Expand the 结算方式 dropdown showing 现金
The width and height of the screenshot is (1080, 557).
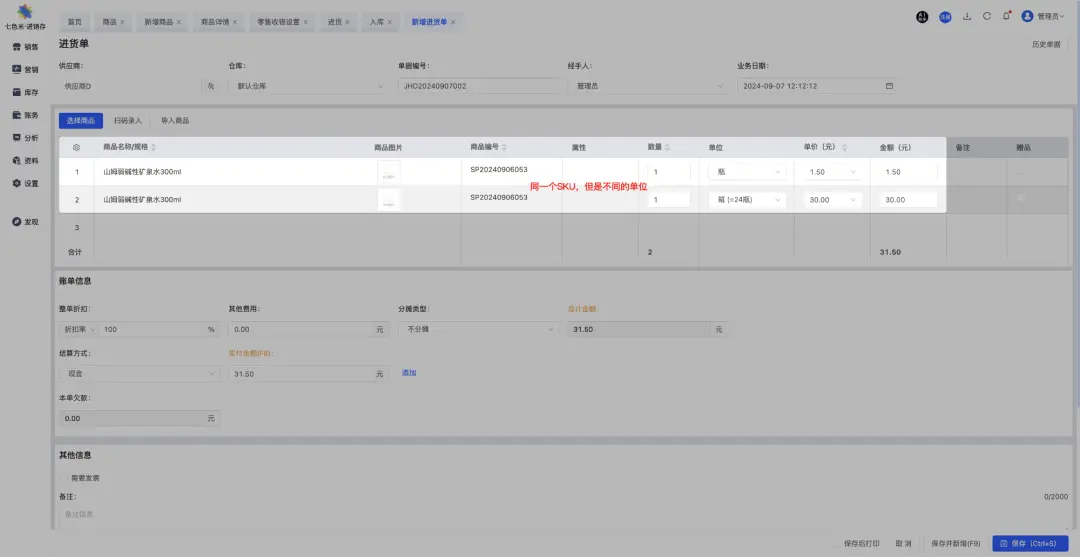139,374
